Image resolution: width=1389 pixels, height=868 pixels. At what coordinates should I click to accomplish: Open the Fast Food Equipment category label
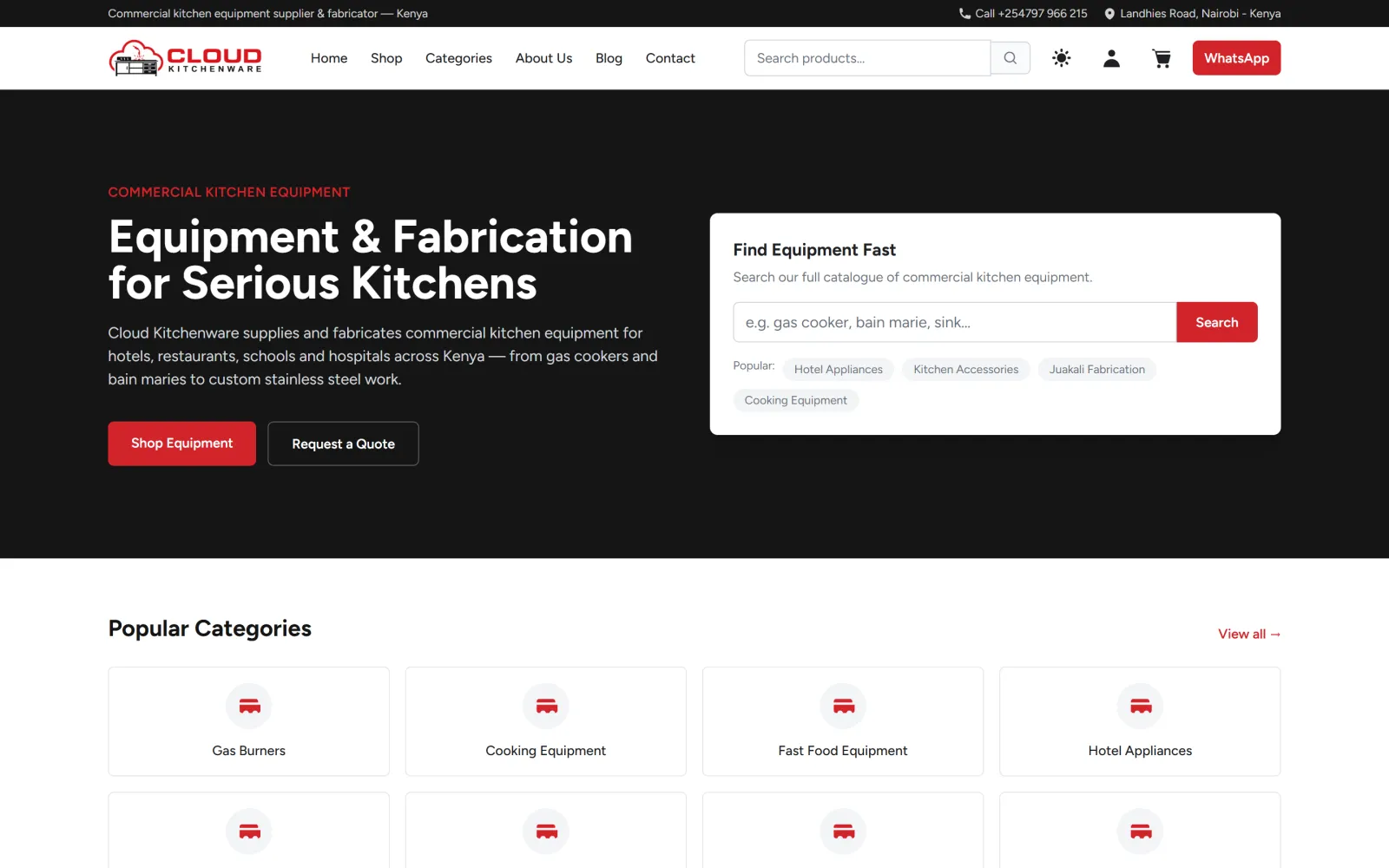[x=843, y=751]
